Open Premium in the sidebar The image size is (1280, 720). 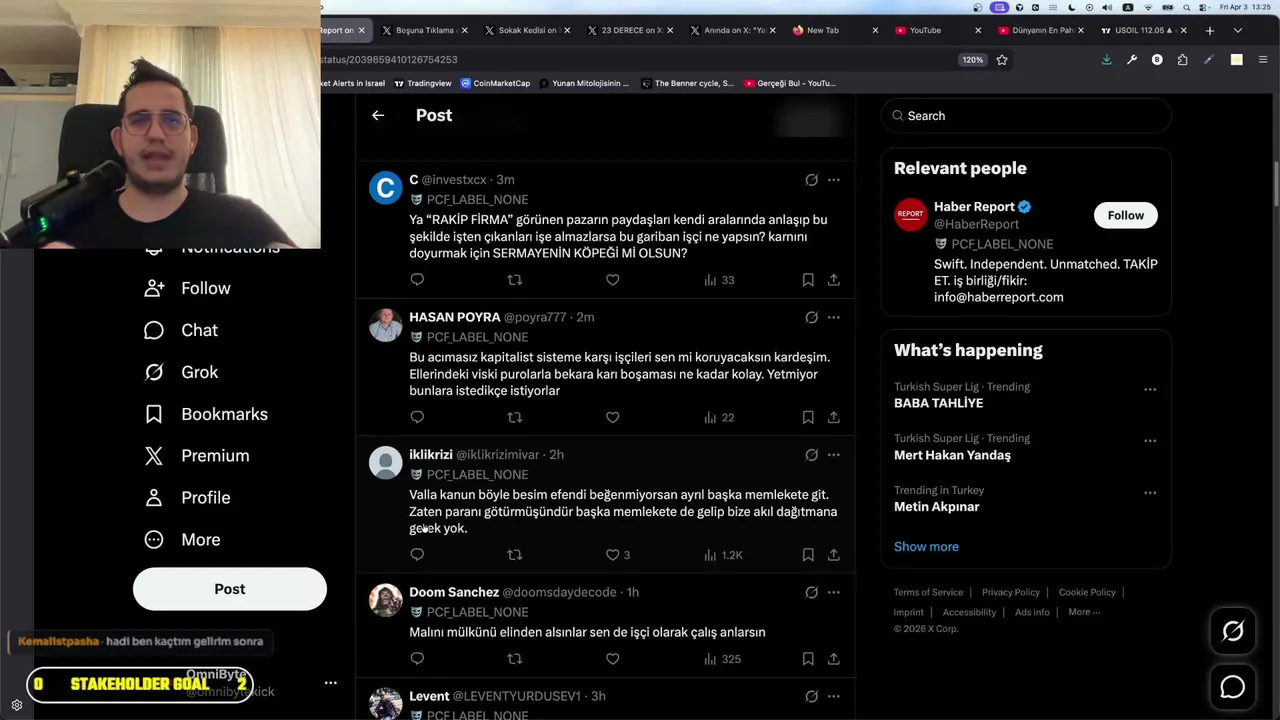197,456
